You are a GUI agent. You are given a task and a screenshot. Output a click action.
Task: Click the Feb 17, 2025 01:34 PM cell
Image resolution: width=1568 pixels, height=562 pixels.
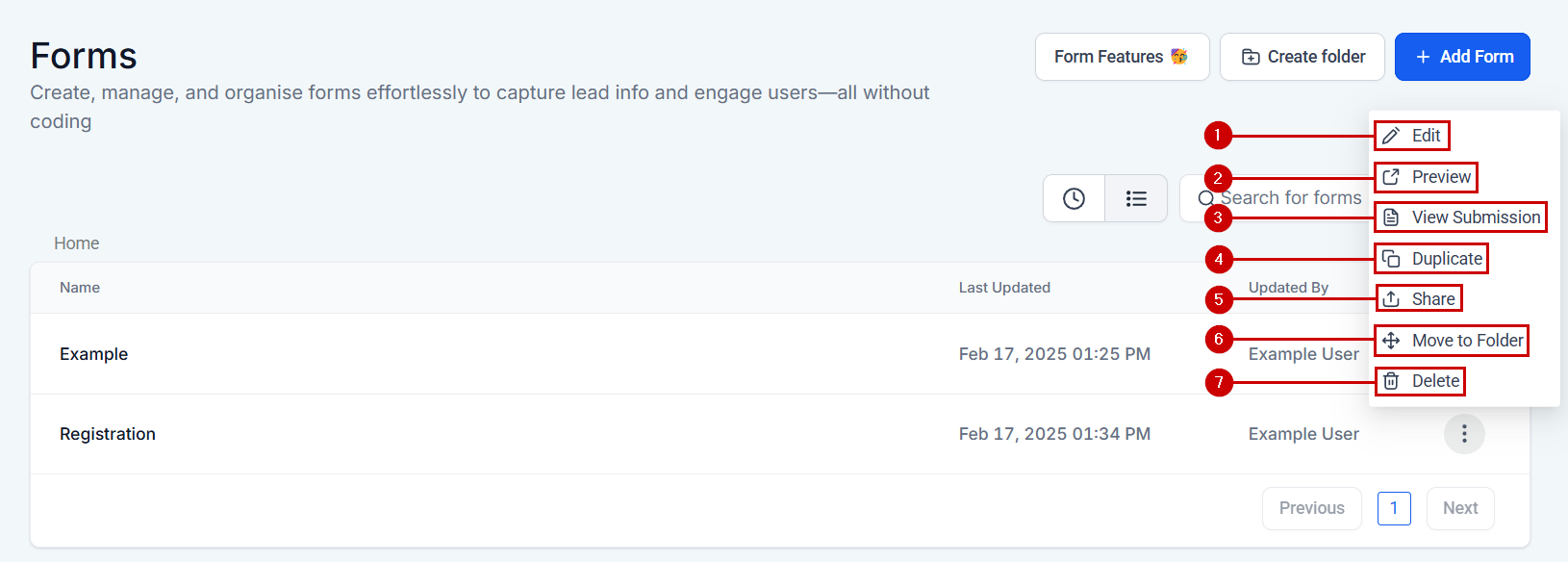point(1054,434)
